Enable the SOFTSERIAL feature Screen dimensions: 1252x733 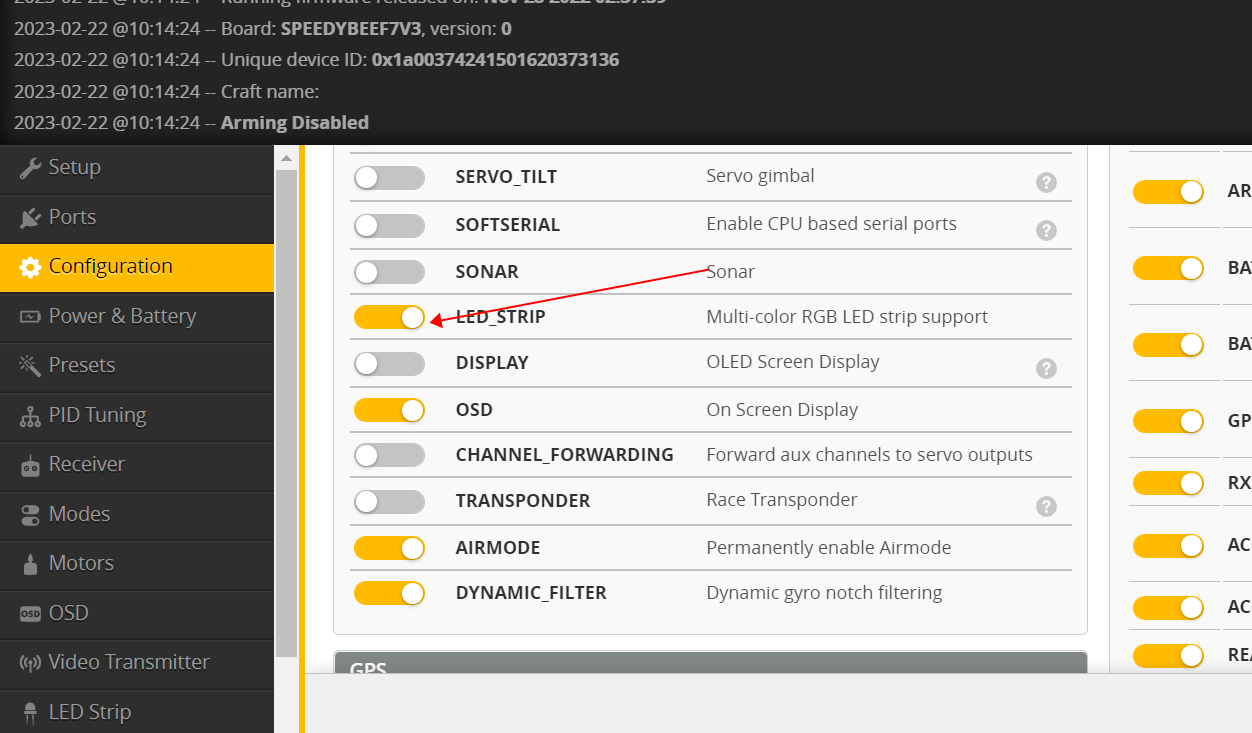389,225
